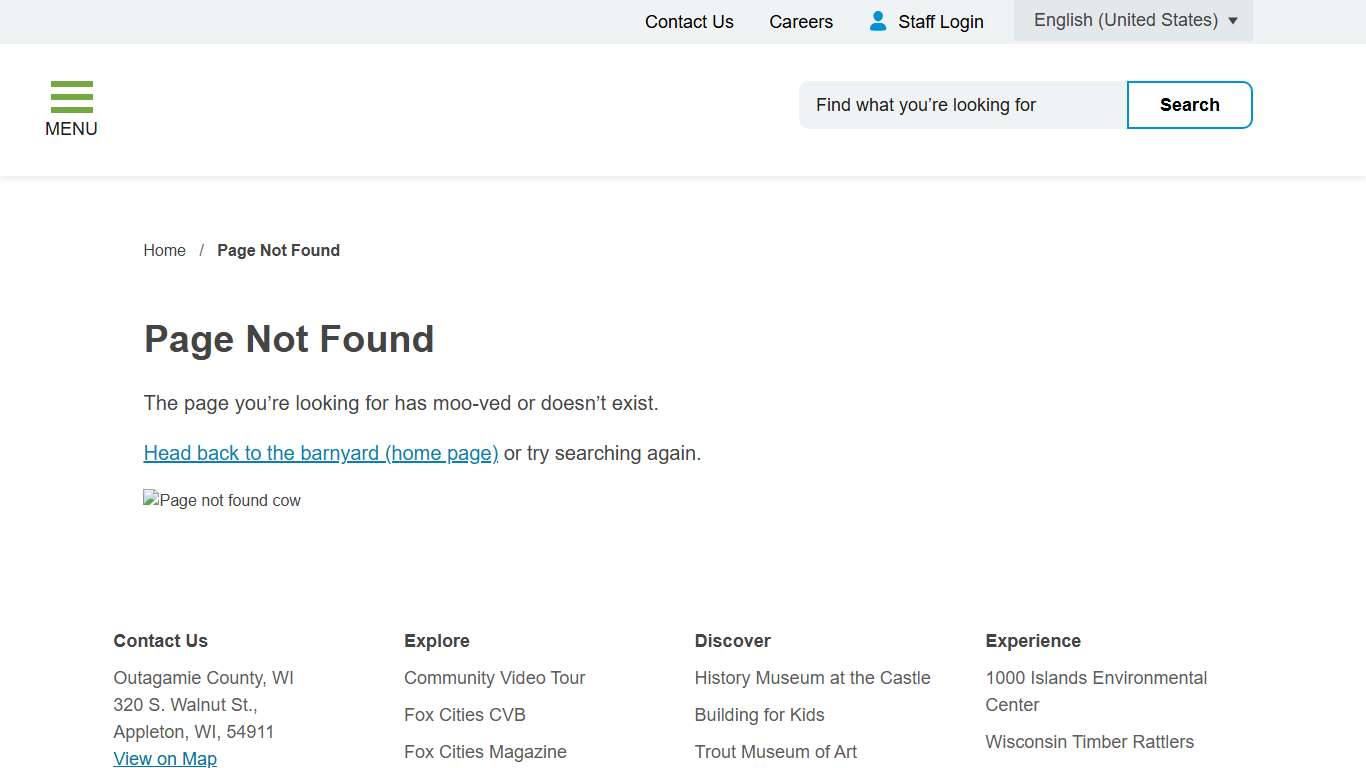Open the hamburger MENU icon
Image resolution: width=1366 pixels, height=768 pixels.
[71, 97]
